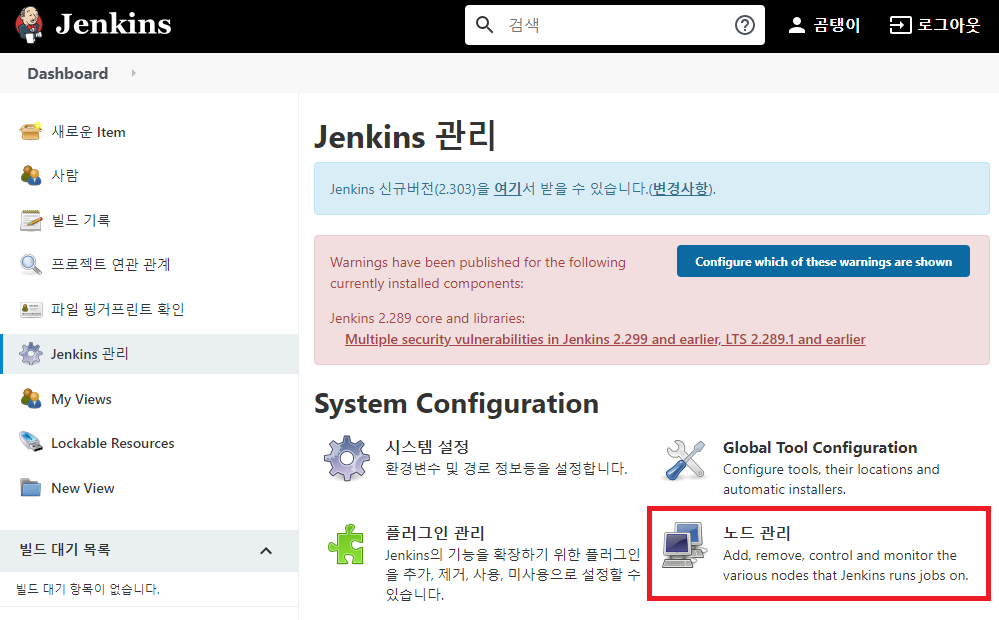The image size is (999, 620).
Task: Open 노드 관리 title link
Action: pos(757,533)
